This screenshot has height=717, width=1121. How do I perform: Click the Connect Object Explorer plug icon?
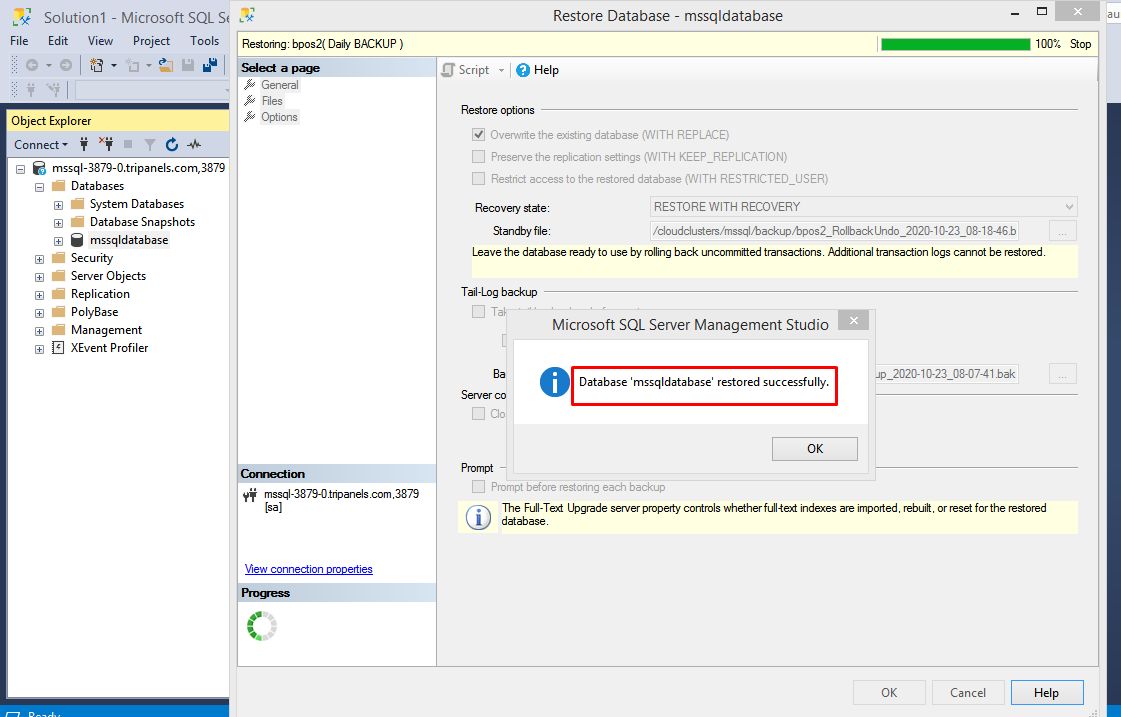tap(84, 144)
